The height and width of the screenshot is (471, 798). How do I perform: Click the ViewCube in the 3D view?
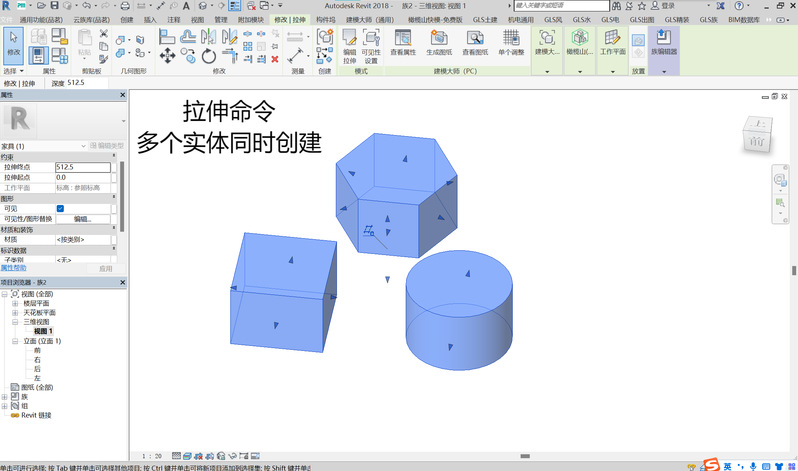coord(757,137)
